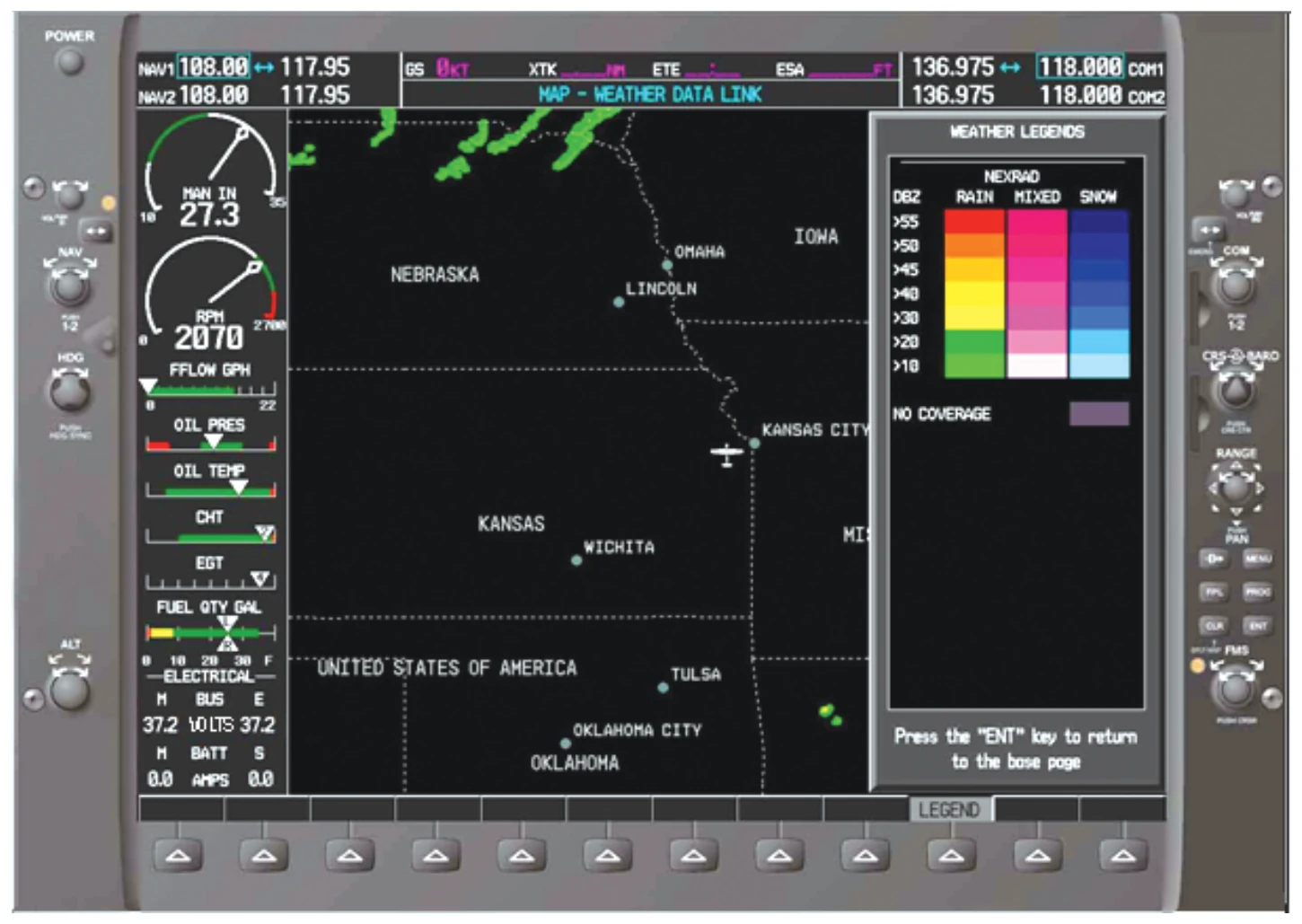Click the GS ground speed readout
Image resolution: width=1302 pixels, height=924 pixels.
(437, 69)
